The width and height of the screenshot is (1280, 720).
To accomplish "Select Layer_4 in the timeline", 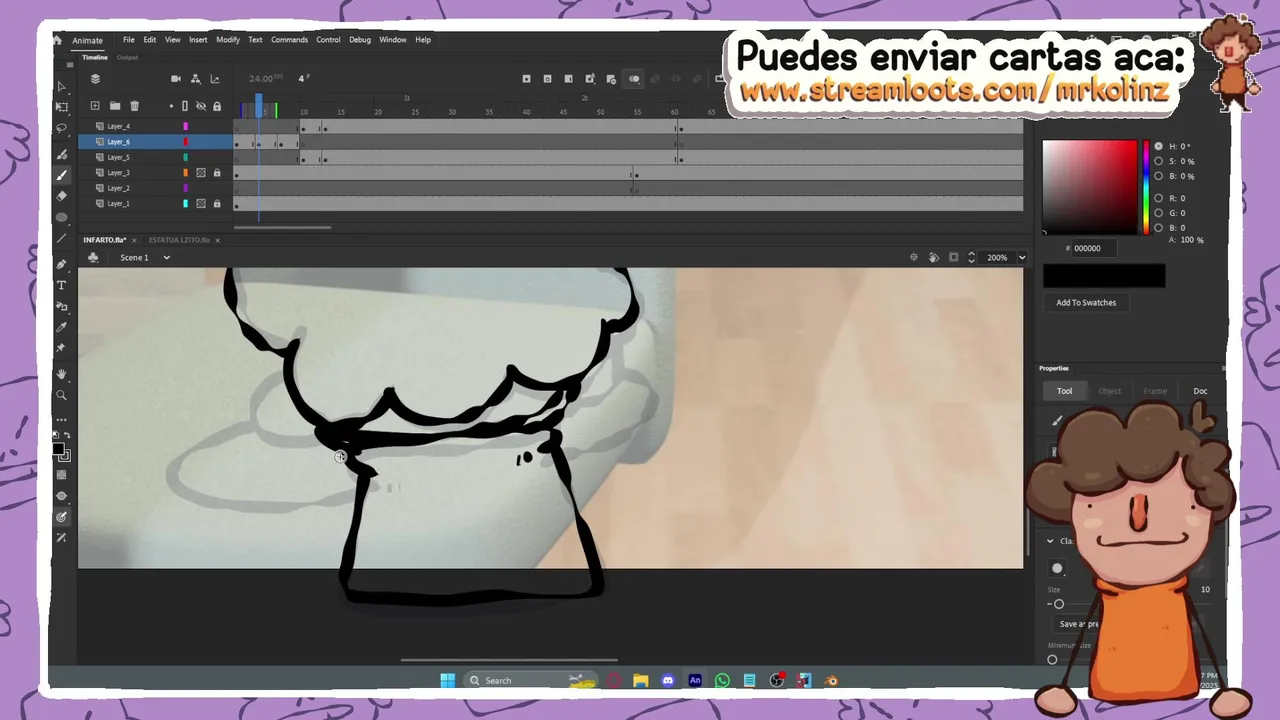I will point(118,126).
